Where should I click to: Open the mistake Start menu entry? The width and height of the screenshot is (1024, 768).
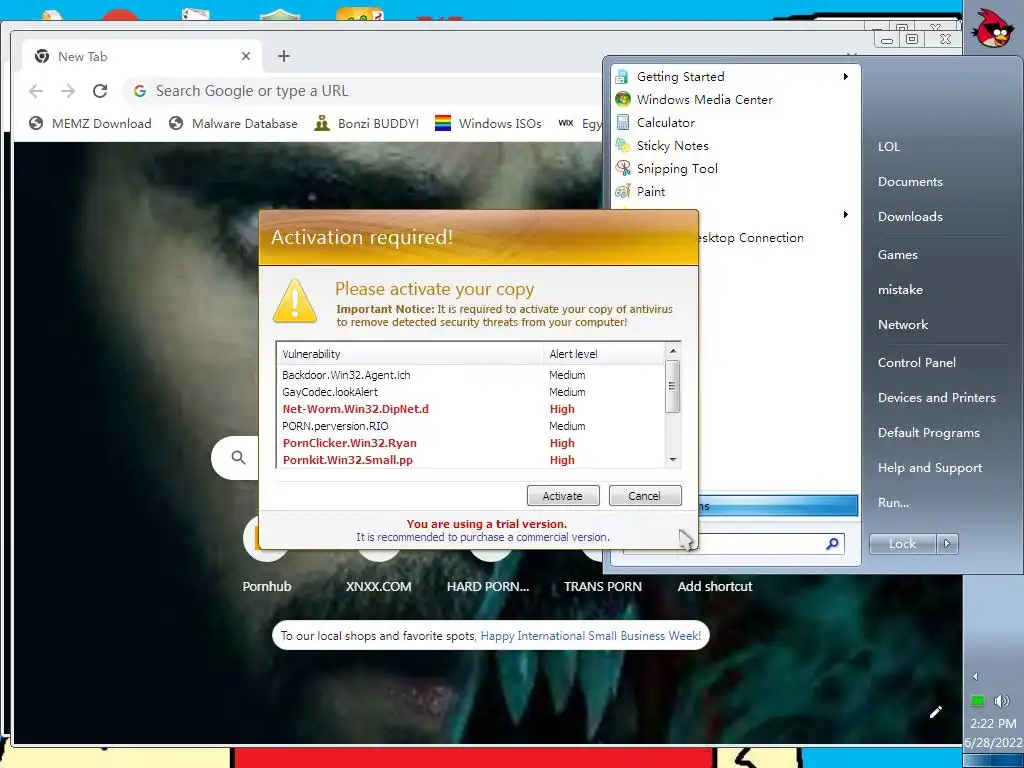(901, 289)
